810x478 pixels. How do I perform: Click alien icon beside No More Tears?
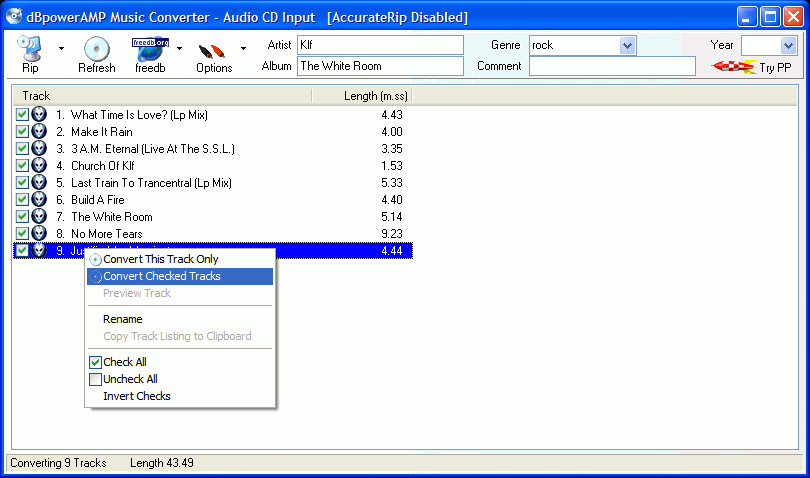pos(39,234)
